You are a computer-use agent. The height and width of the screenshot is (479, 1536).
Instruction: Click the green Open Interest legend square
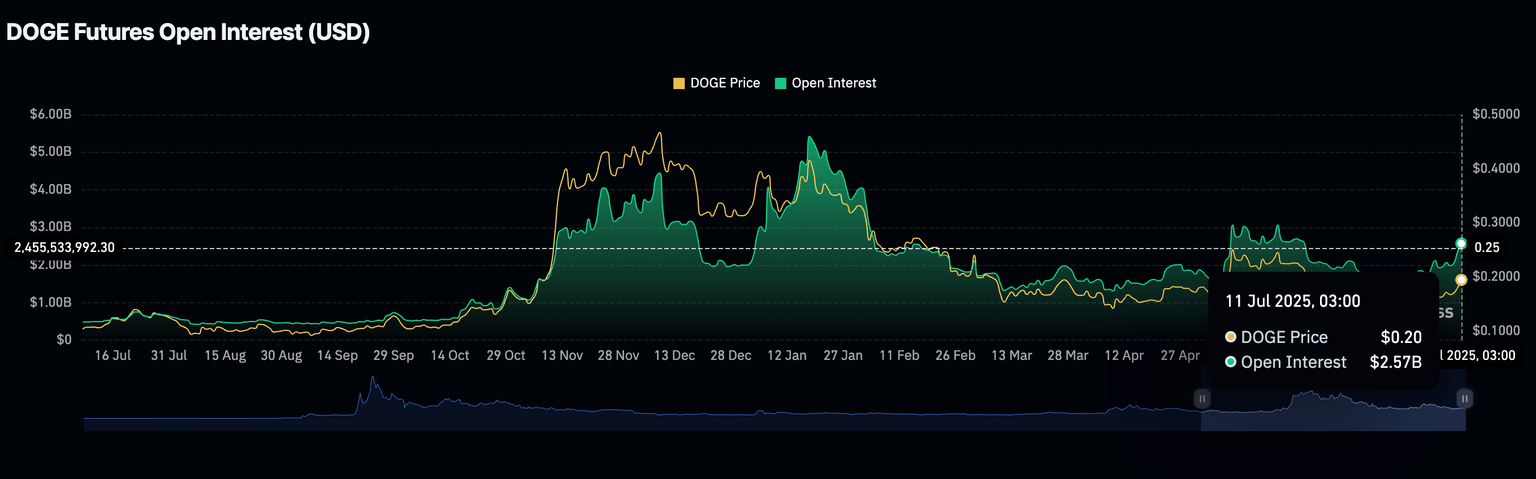781,84
